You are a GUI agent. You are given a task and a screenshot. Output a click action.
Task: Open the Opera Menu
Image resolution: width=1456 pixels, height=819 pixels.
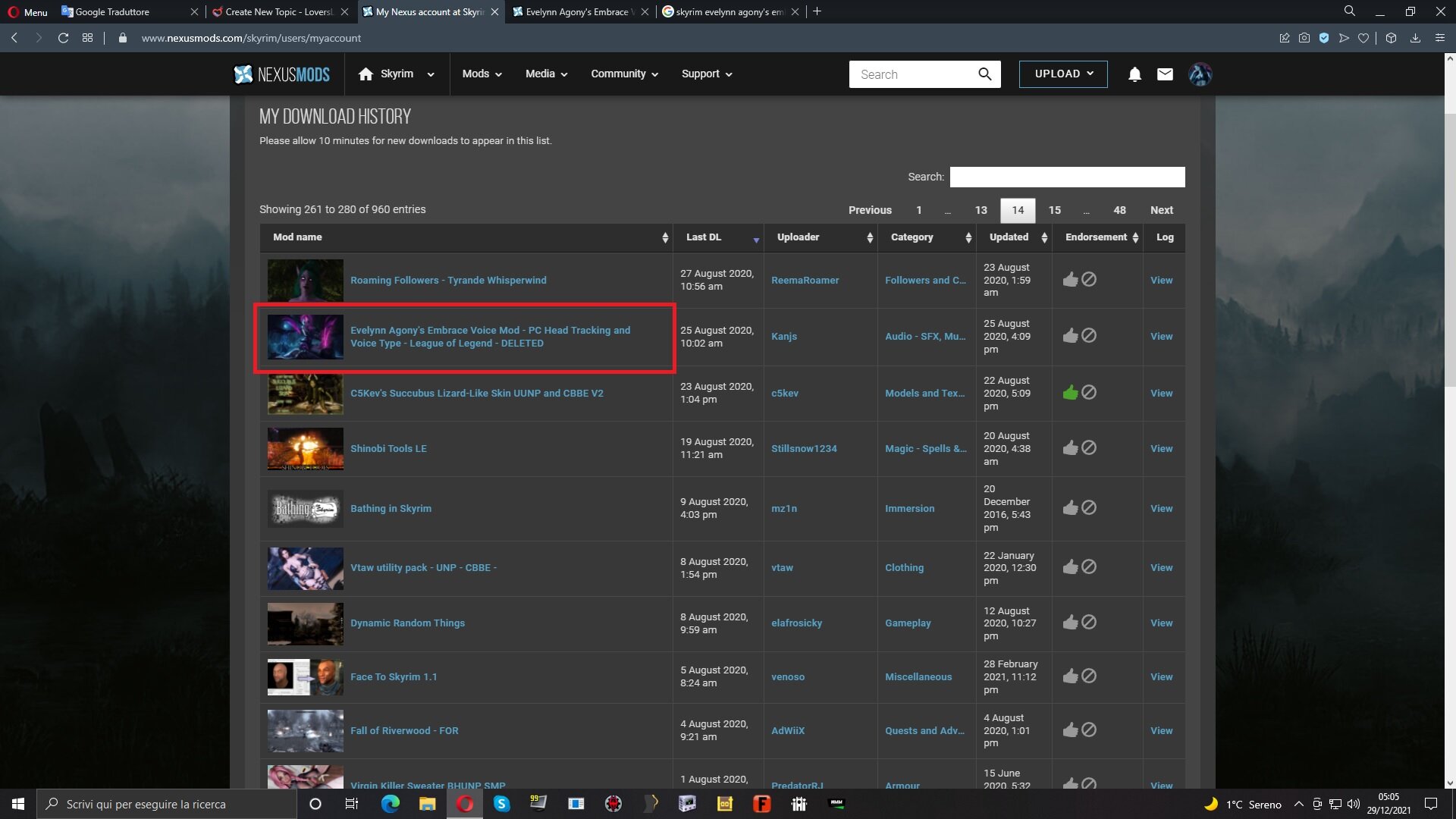pos(28,11)
